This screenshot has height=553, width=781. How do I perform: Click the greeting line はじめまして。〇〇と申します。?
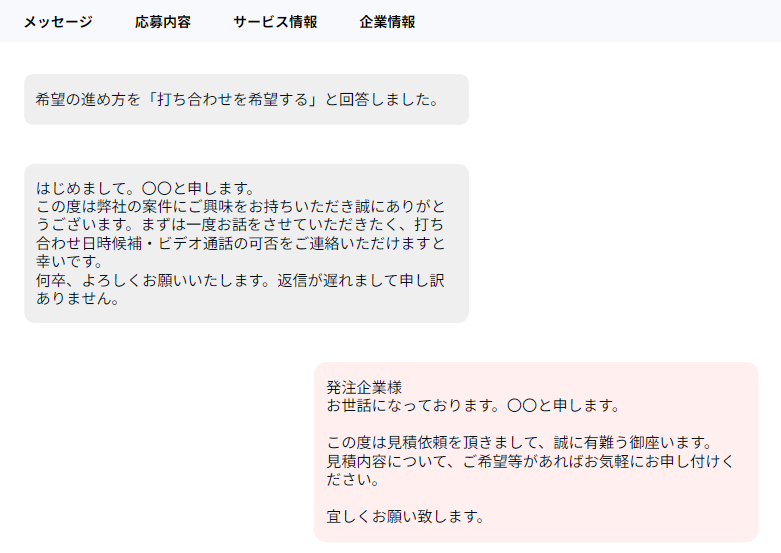click(145, 188)
